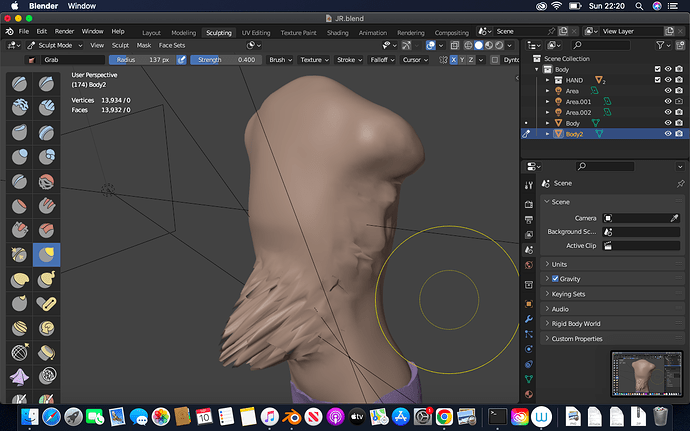Hide Area.001 light in viewport
690x431 pixels.
(x=668, y=101)
